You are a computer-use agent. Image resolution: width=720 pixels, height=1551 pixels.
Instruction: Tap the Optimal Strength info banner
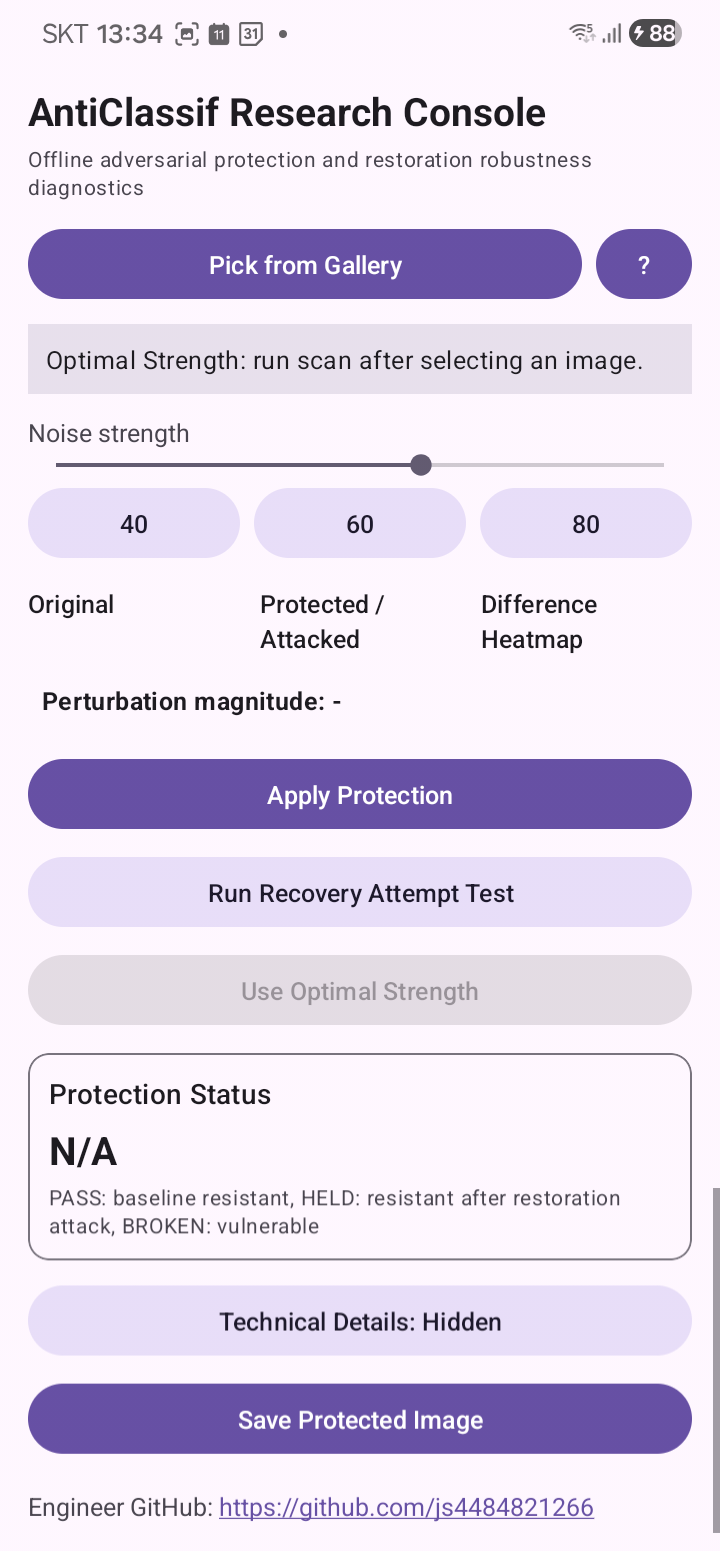[360, 360]
